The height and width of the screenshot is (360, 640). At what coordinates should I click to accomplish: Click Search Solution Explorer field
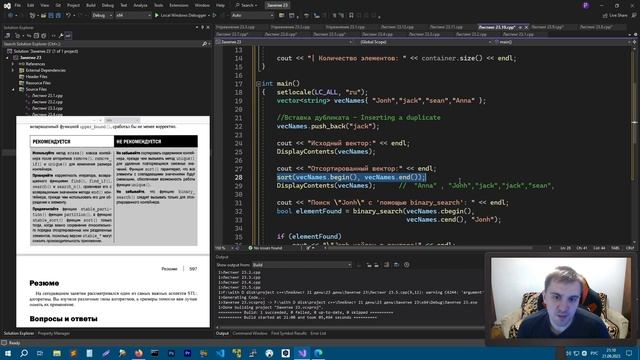coord(102,44)
